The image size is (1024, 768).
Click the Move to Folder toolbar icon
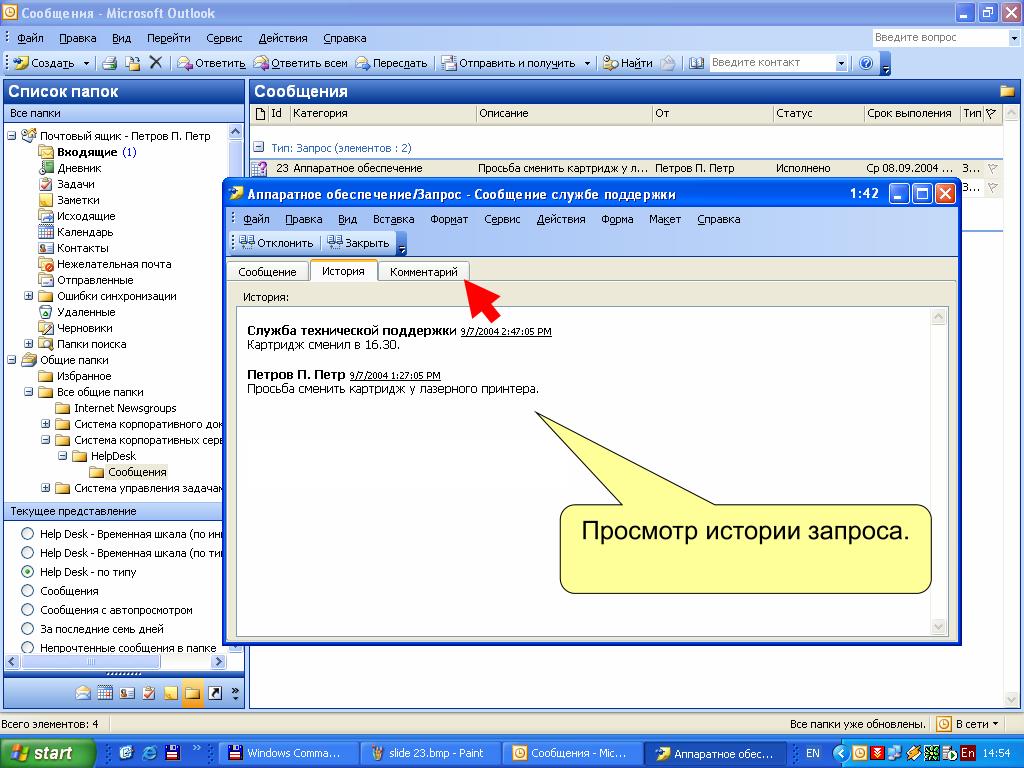pyautogui.click(x=133, y=63)
